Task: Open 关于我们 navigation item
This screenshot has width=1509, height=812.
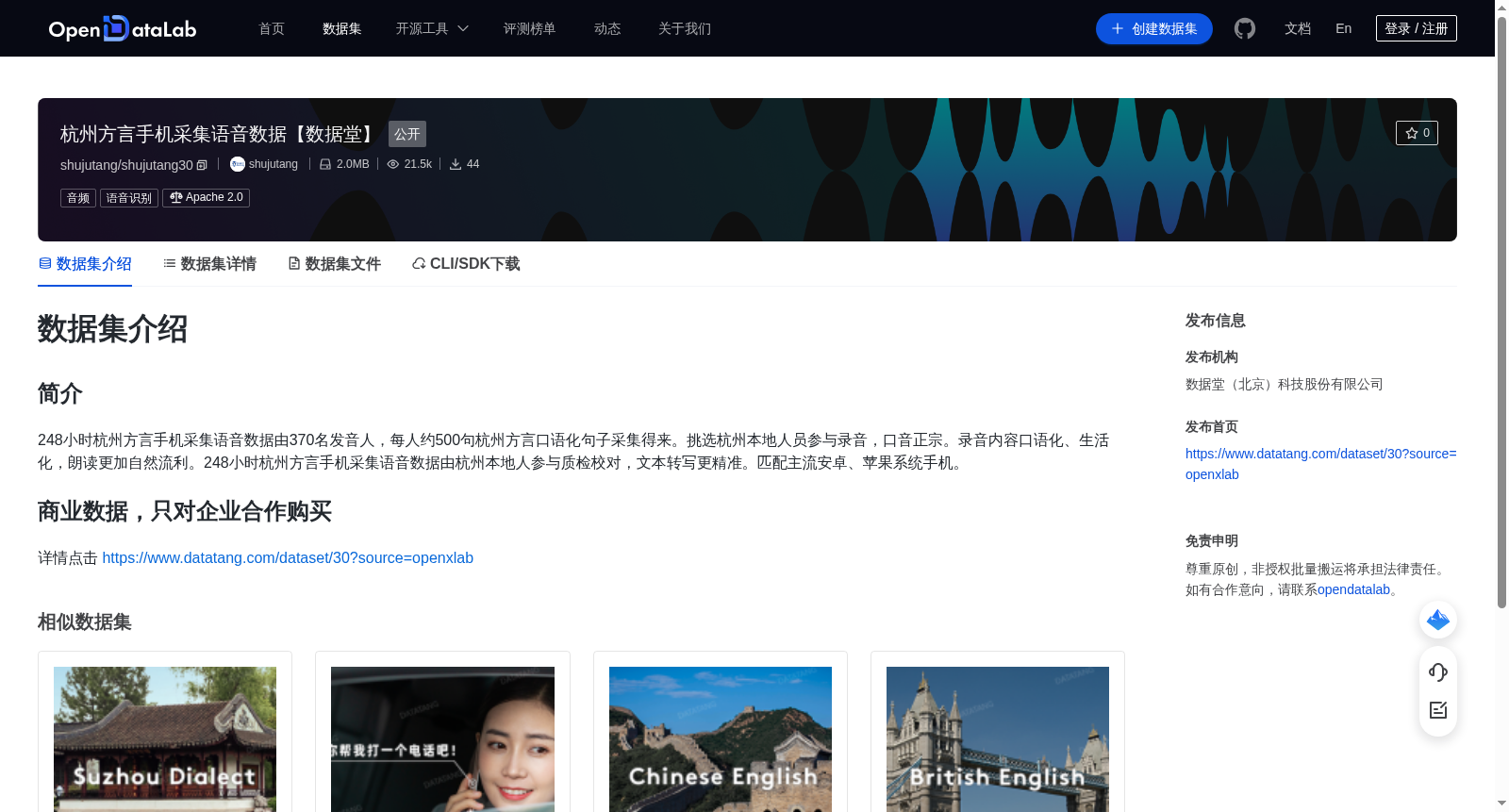Action: point(685,29)
